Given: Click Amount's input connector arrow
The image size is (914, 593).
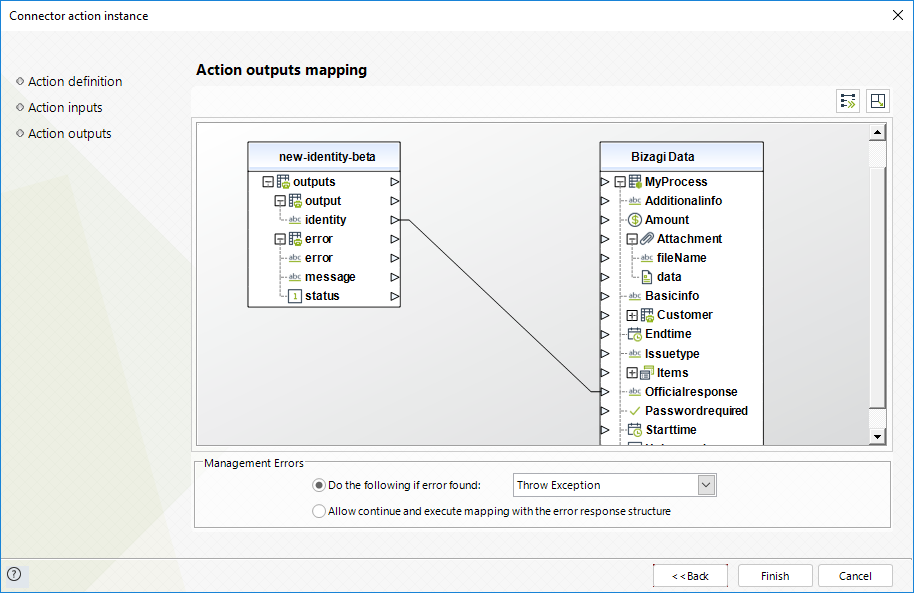Looking at the screenshot, I should coord(605,220).
